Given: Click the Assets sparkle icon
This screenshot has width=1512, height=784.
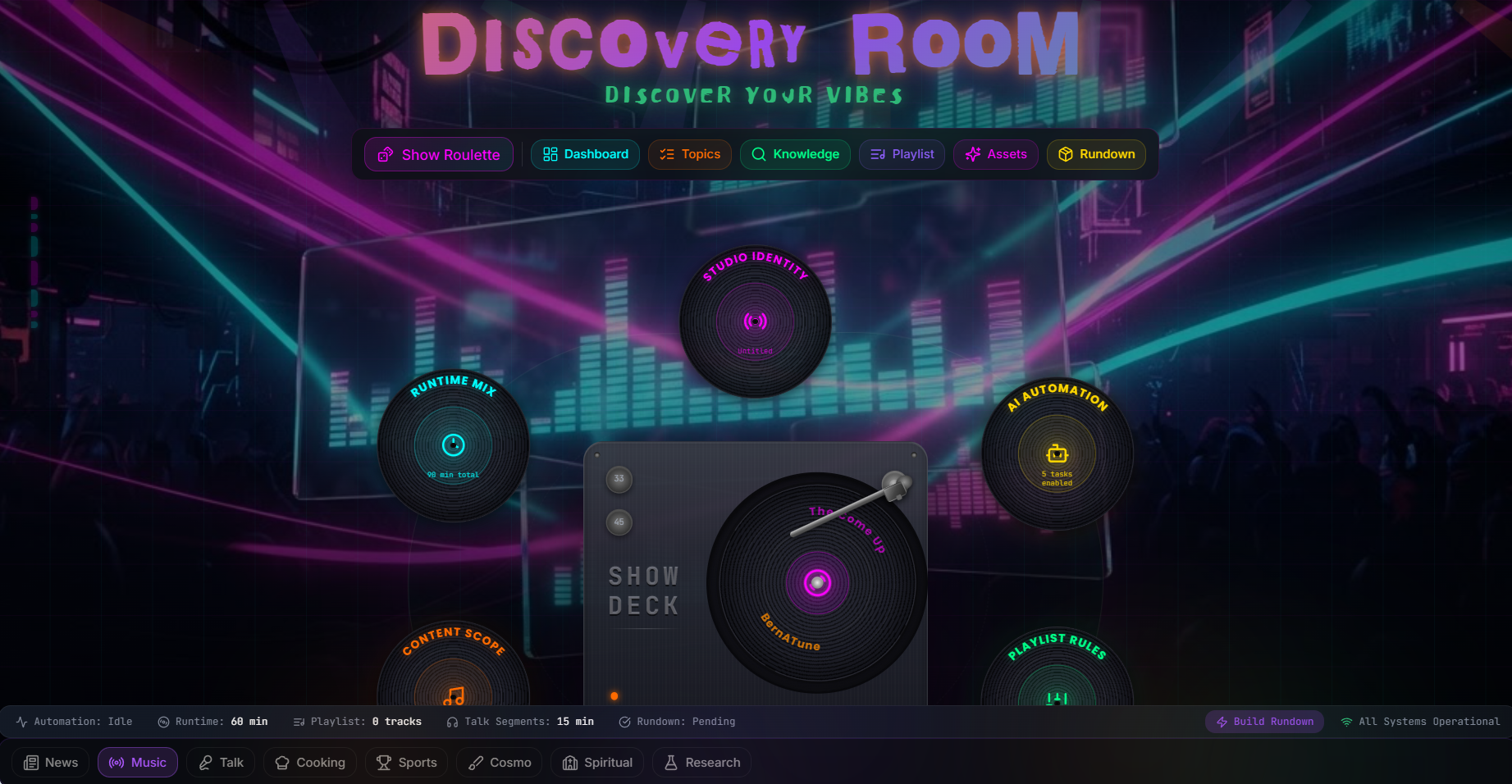Looking at the screenshot, I should tap(973, 154).
